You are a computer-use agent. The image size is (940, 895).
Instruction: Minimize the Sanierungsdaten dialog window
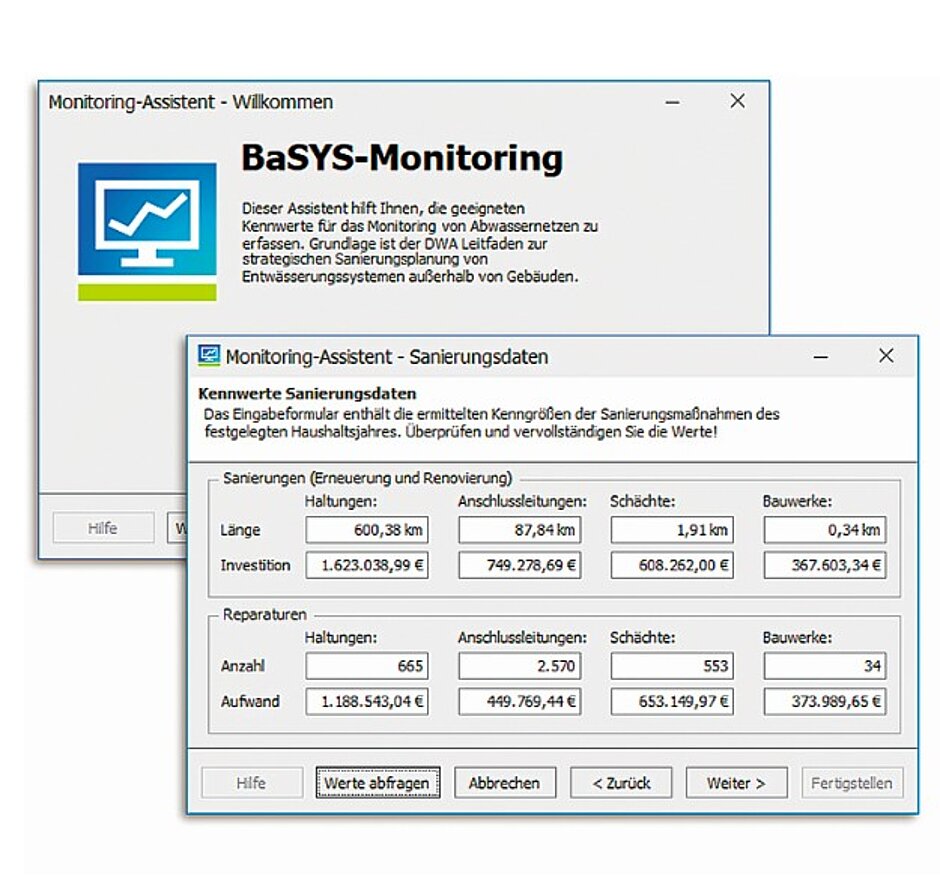(820, 356)
